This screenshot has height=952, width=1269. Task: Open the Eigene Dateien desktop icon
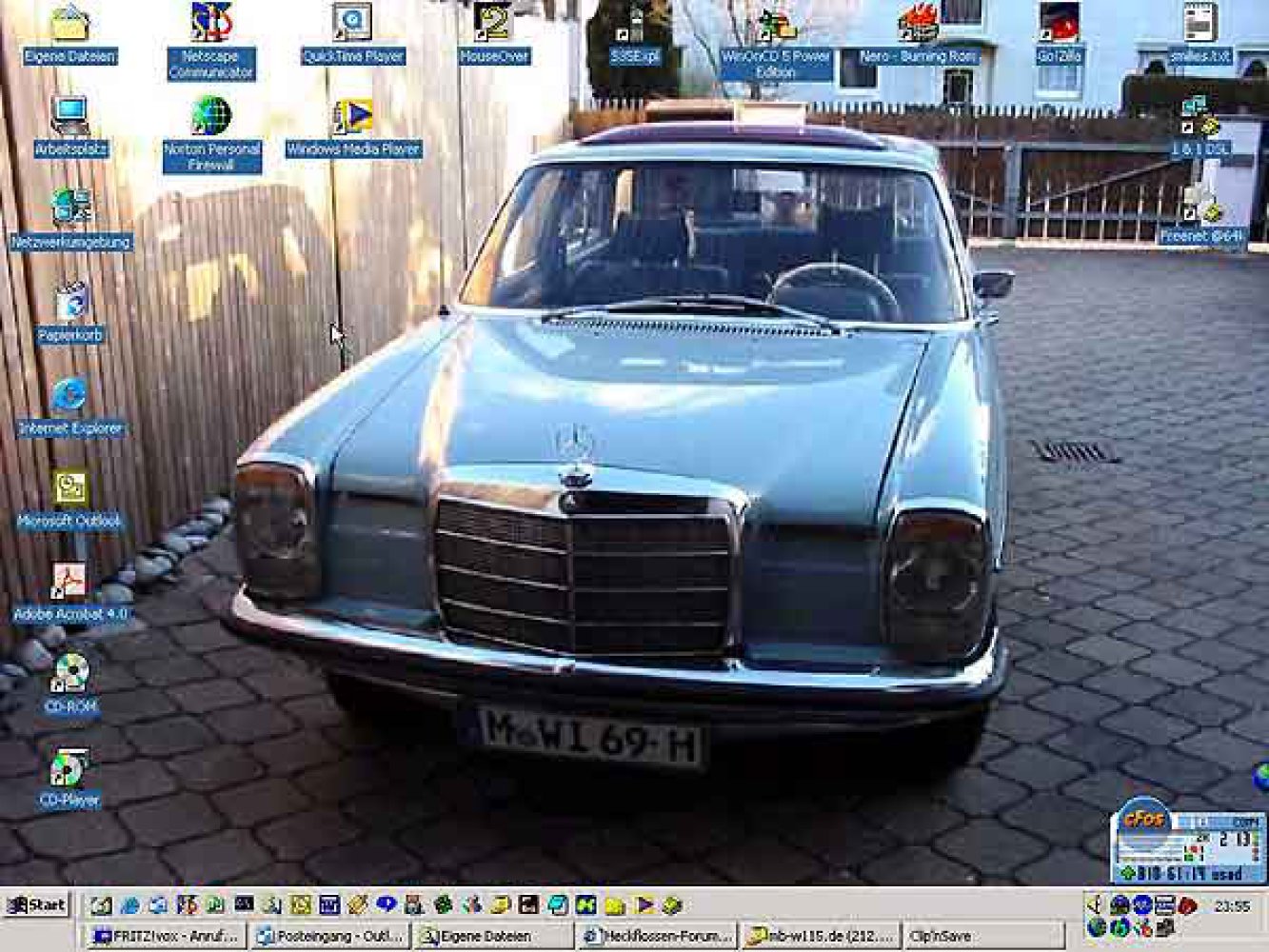coord(69,35)
